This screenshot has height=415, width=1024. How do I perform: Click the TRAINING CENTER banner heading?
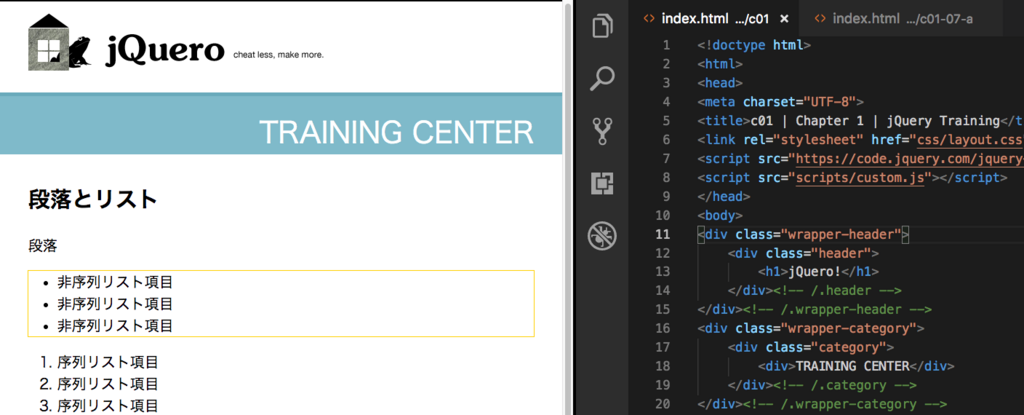pos(396,133)
